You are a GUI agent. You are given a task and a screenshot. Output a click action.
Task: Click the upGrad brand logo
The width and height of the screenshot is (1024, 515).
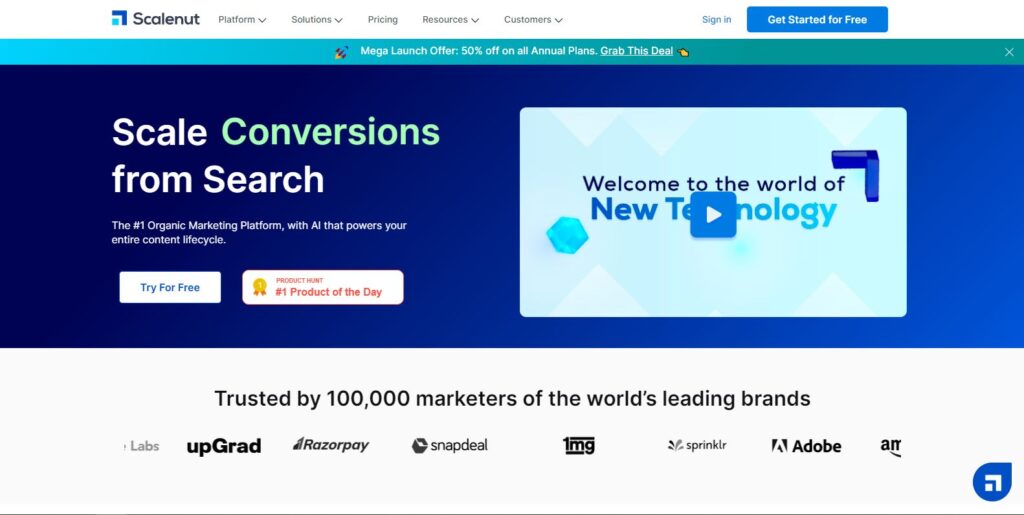224,446
